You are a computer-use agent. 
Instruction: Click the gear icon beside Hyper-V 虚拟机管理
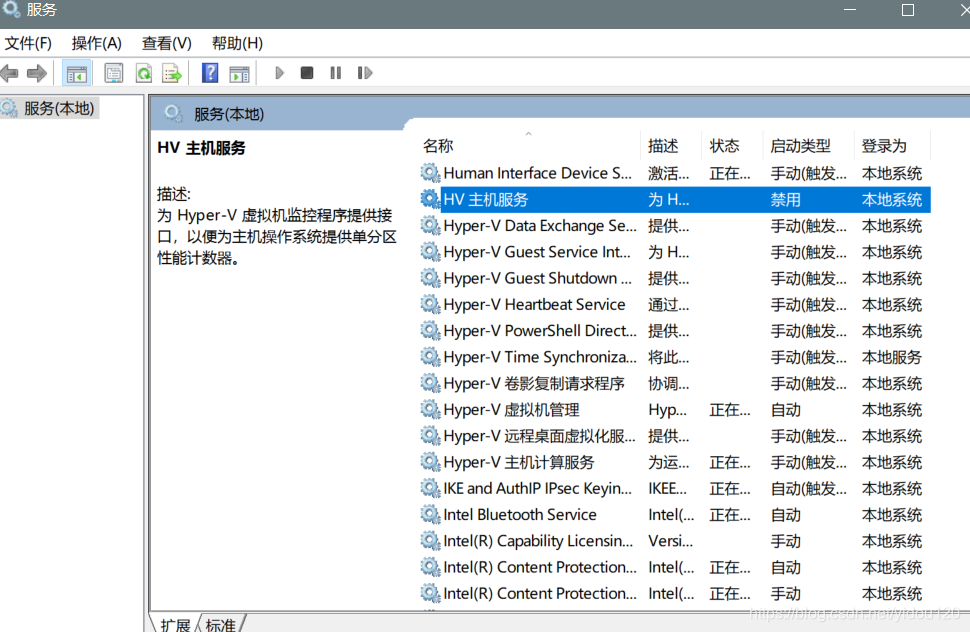430,409
